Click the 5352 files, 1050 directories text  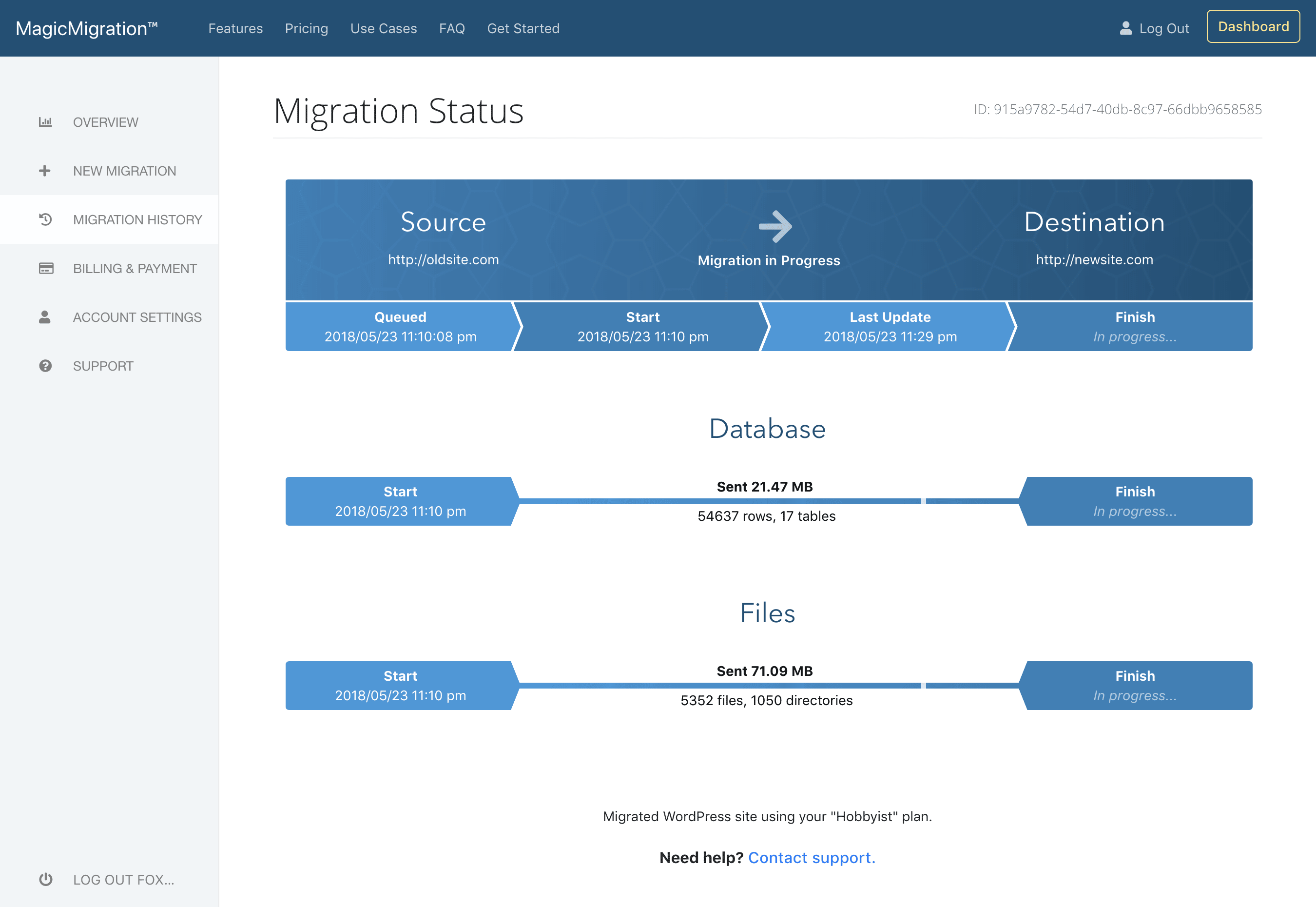767,700
